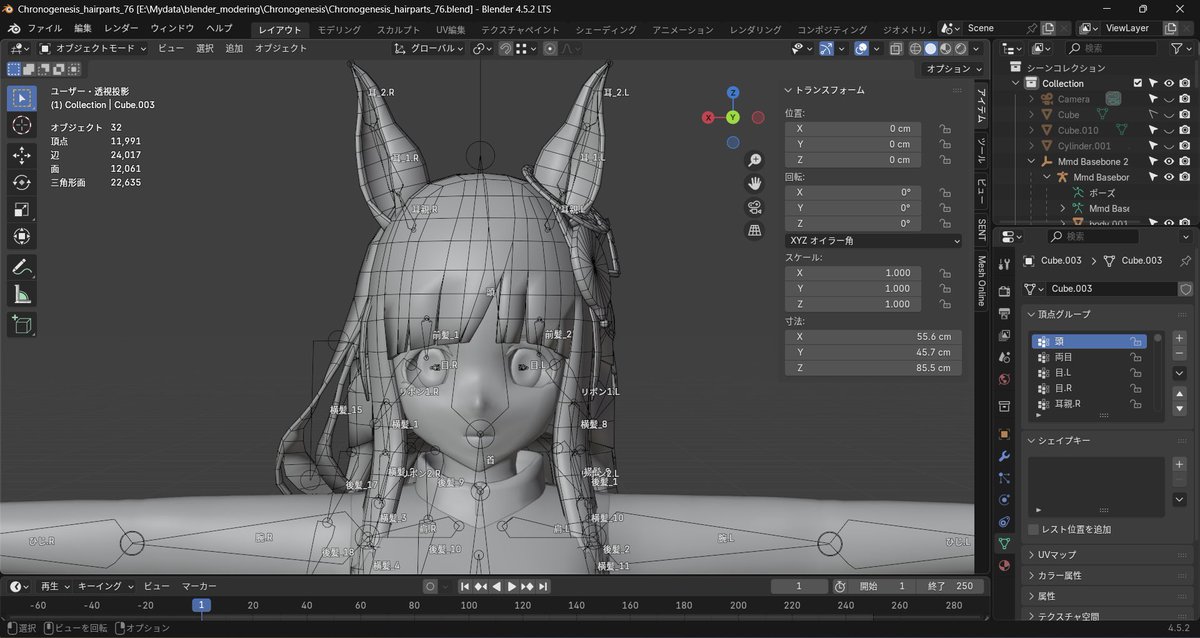
Task: Select the Select Box tool
Action: coord(22,98)
